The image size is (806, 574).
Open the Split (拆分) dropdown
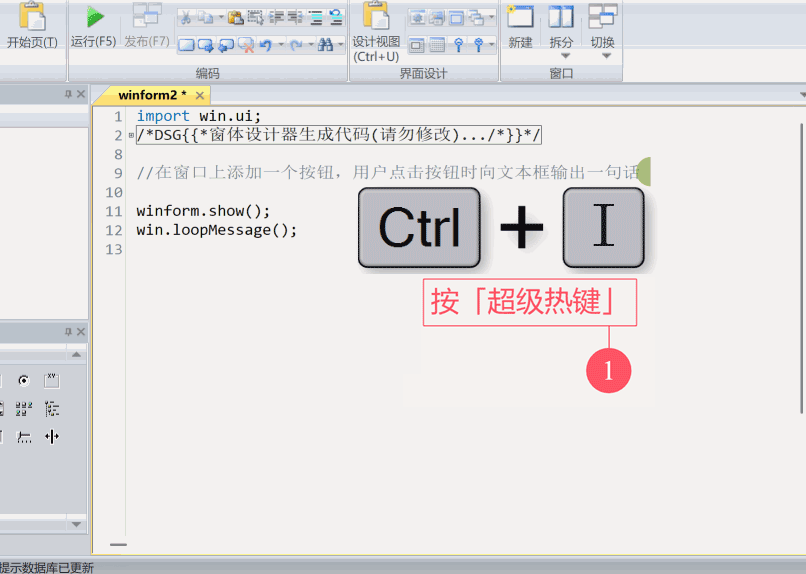[x=562, y=56]
